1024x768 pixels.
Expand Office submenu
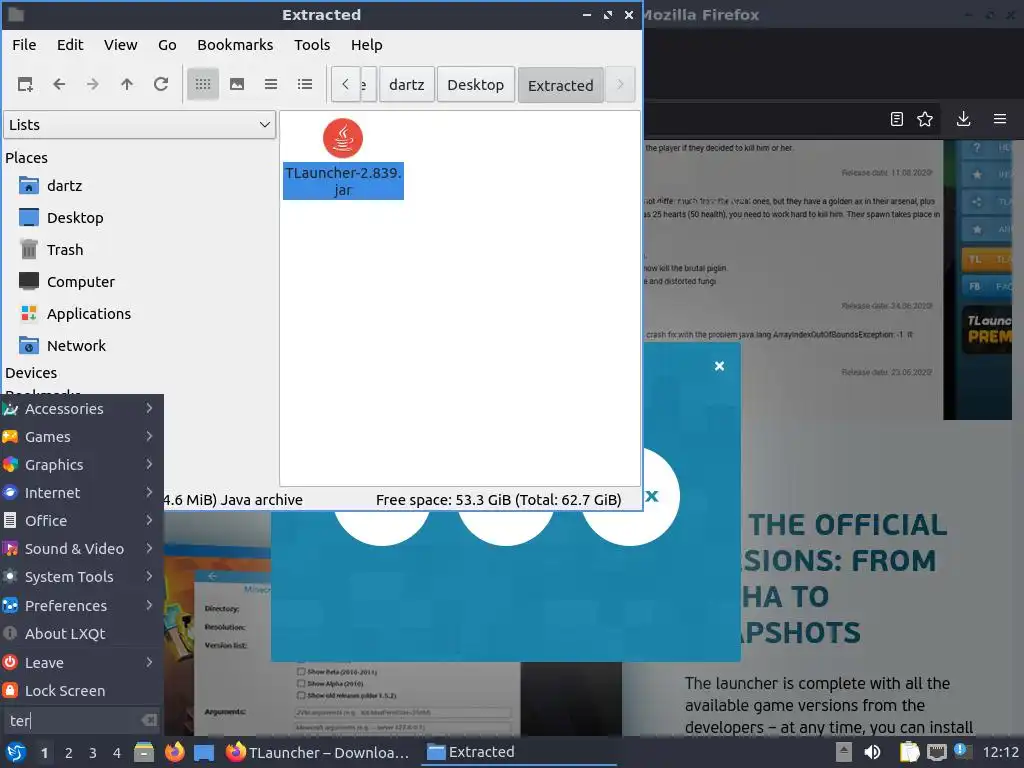[x=81, y=521]
